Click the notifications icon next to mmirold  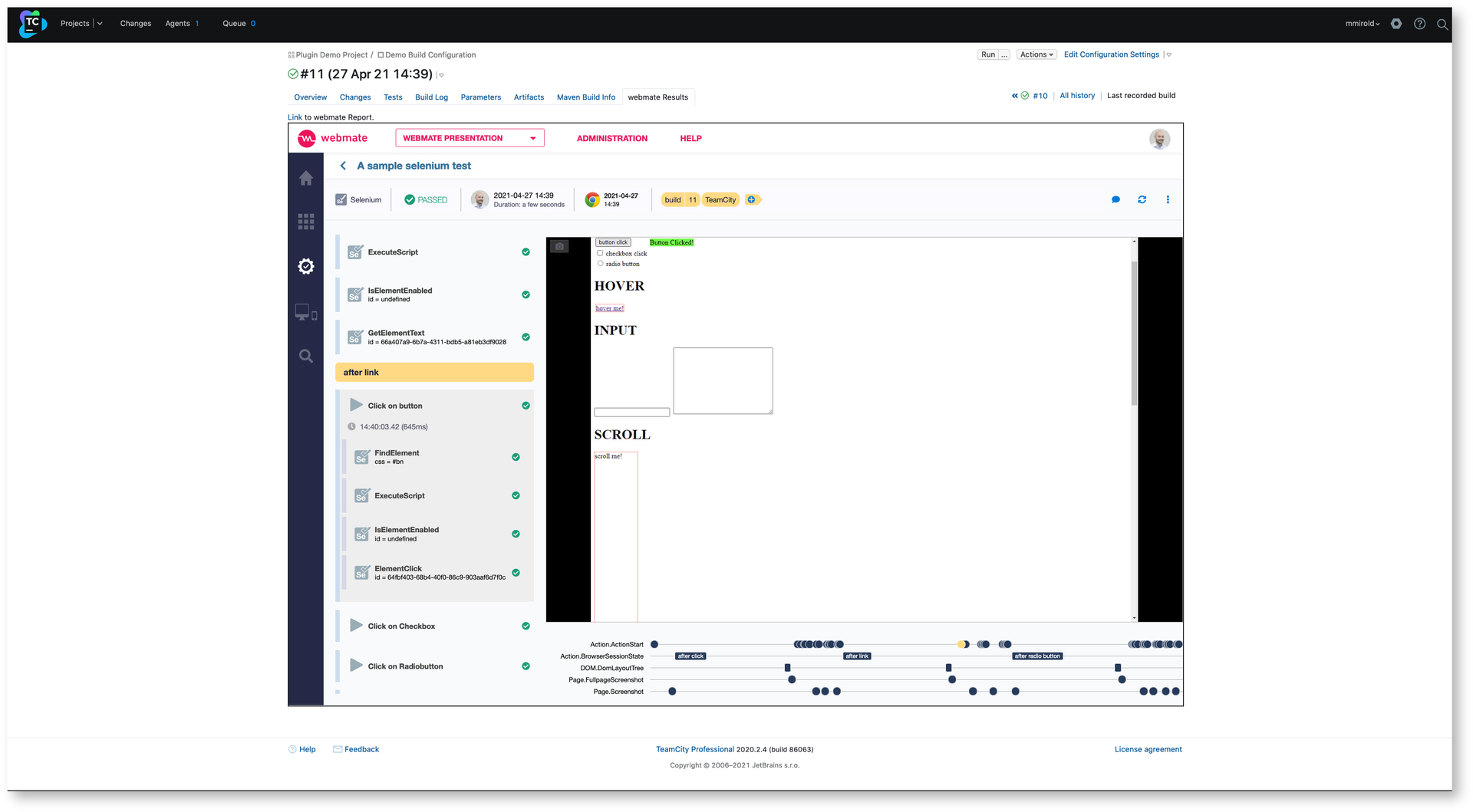coord(1396,24)
